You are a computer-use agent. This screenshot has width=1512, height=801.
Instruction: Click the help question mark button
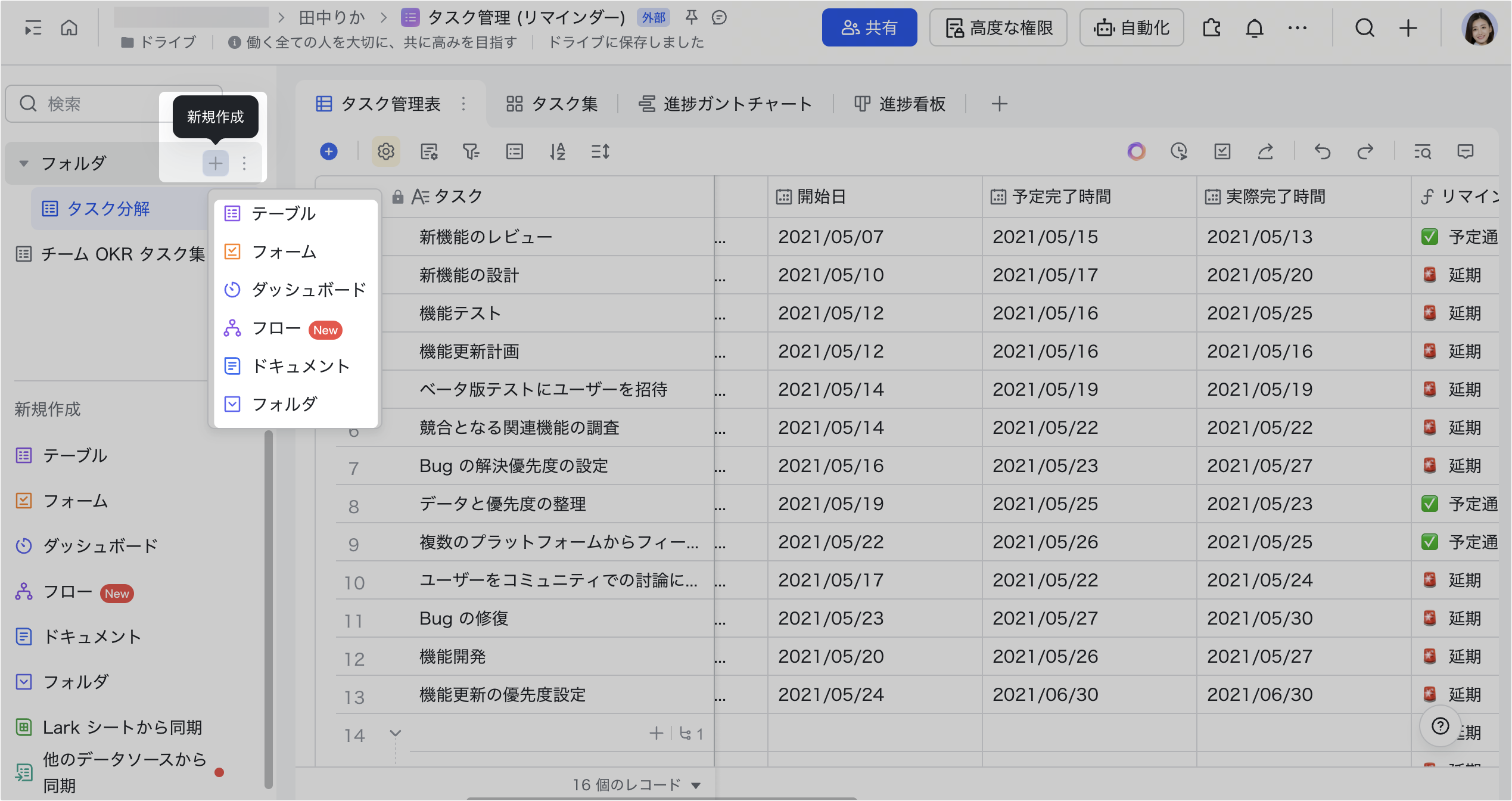click(x=1440, y=725)
